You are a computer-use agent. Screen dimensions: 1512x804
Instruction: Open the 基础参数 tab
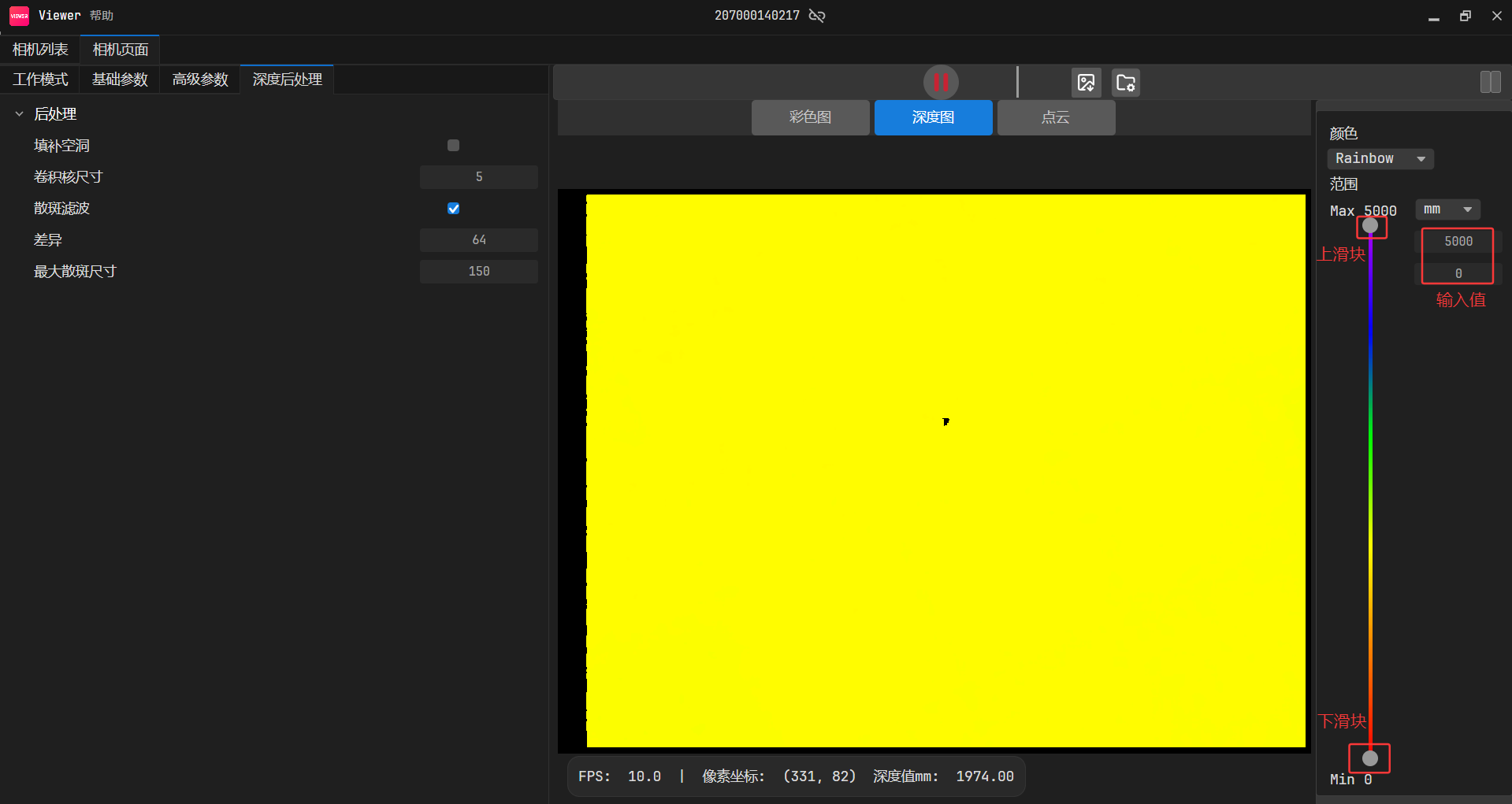[120, 80]
